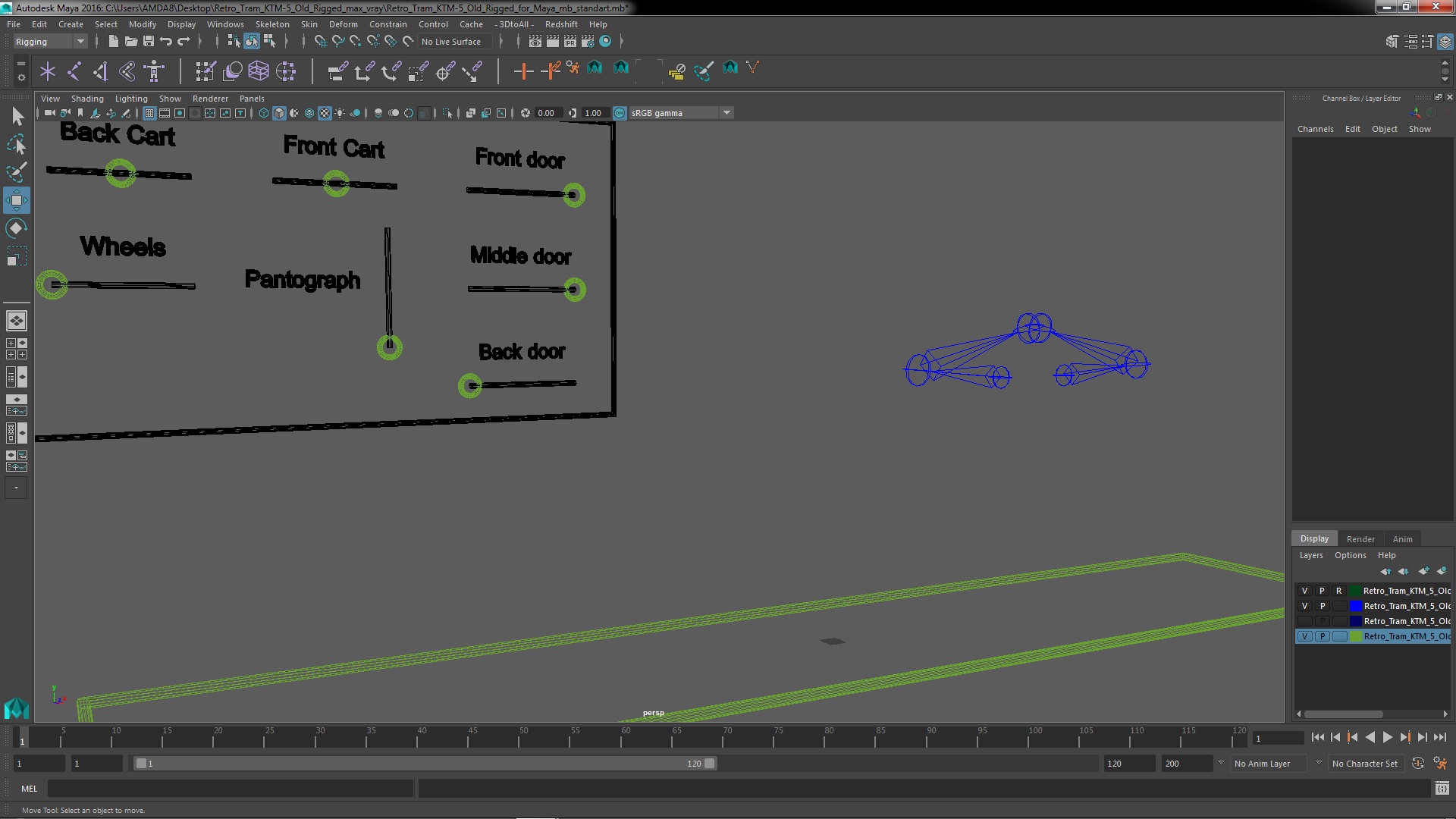Save the scene with floppy icon
Viewport: 1456px width, 819px height.
click(149, 42)
